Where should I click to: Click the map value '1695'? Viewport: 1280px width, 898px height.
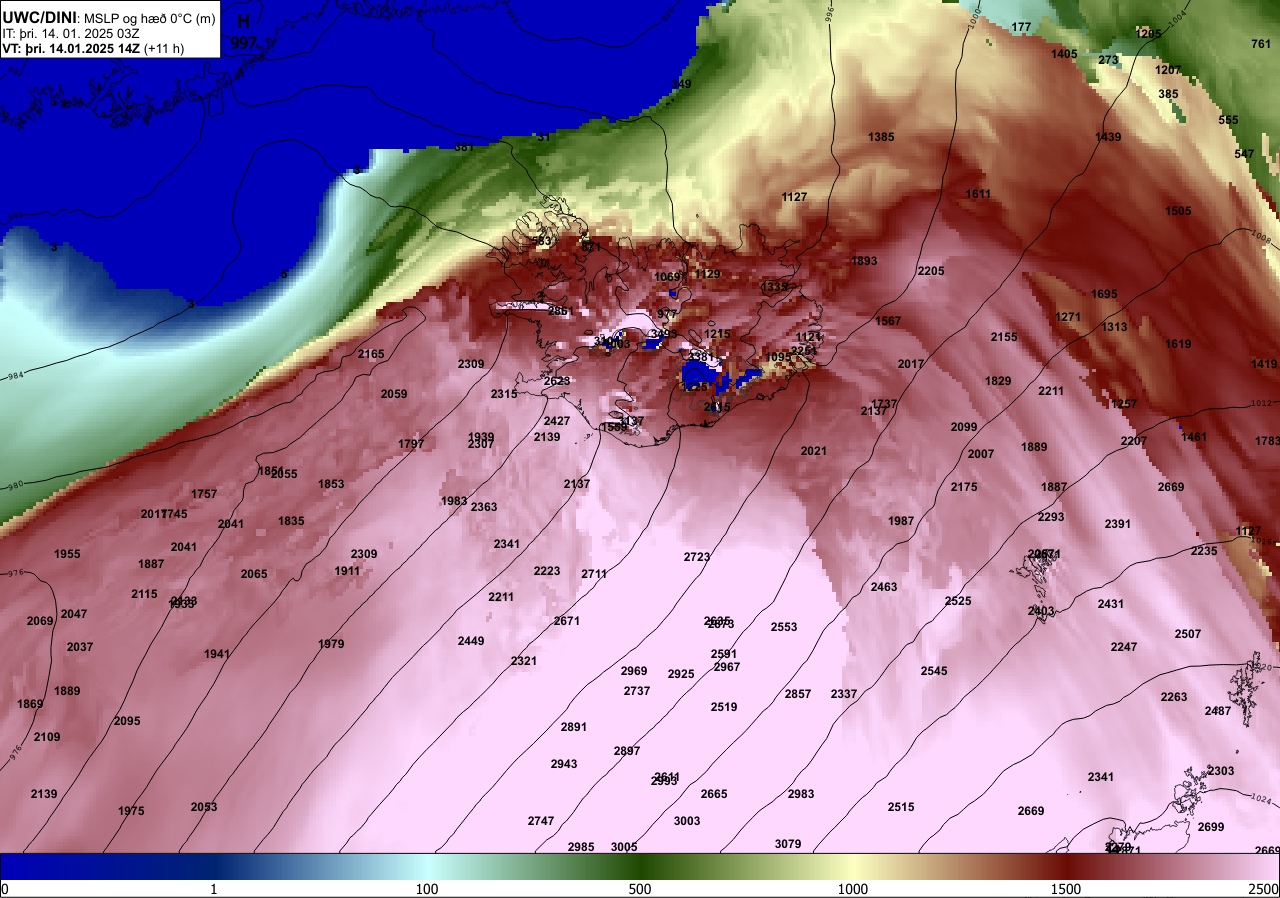1104,294
